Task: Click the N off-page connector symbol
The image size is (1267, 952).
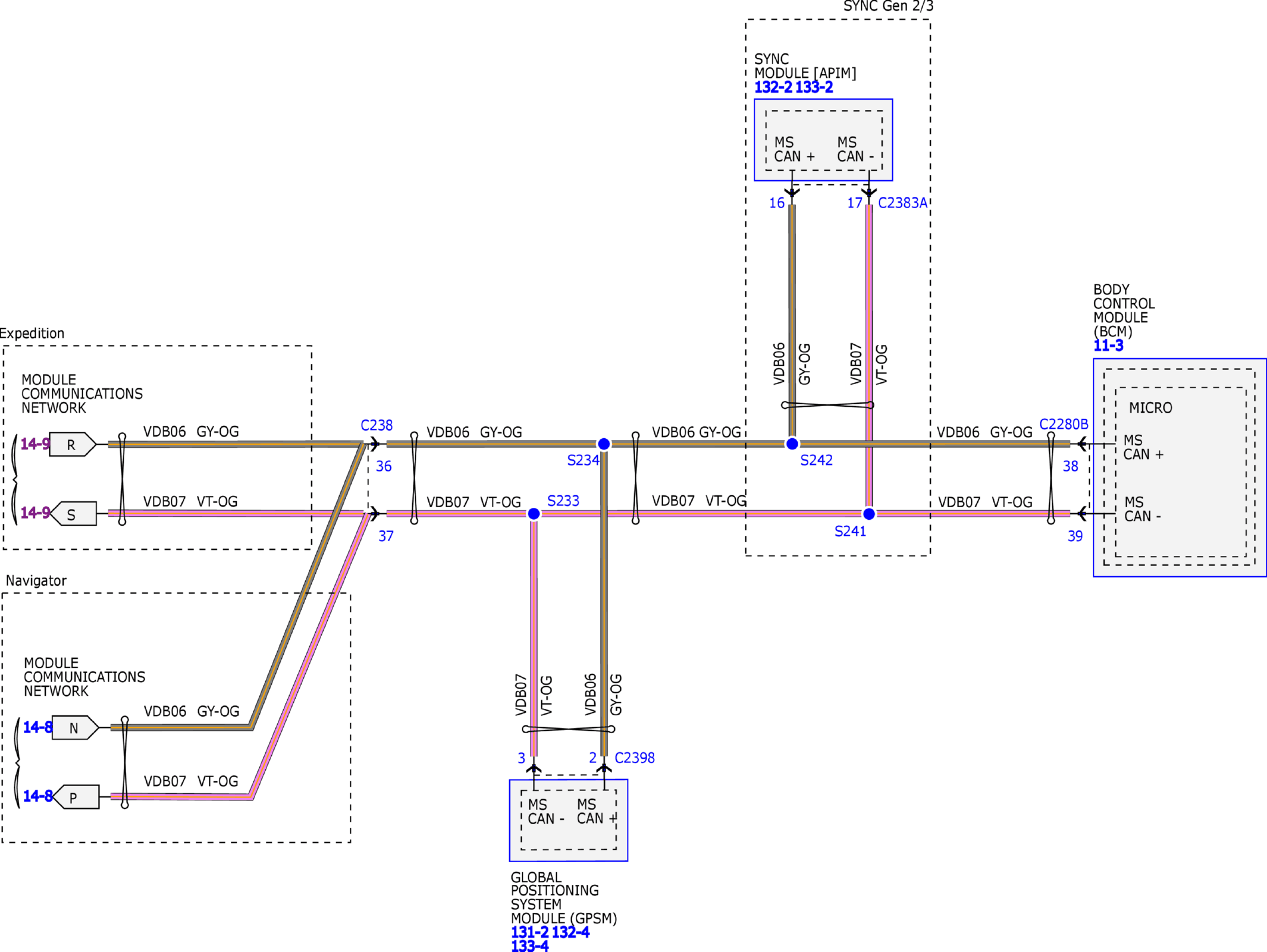Action: point(74,728)
